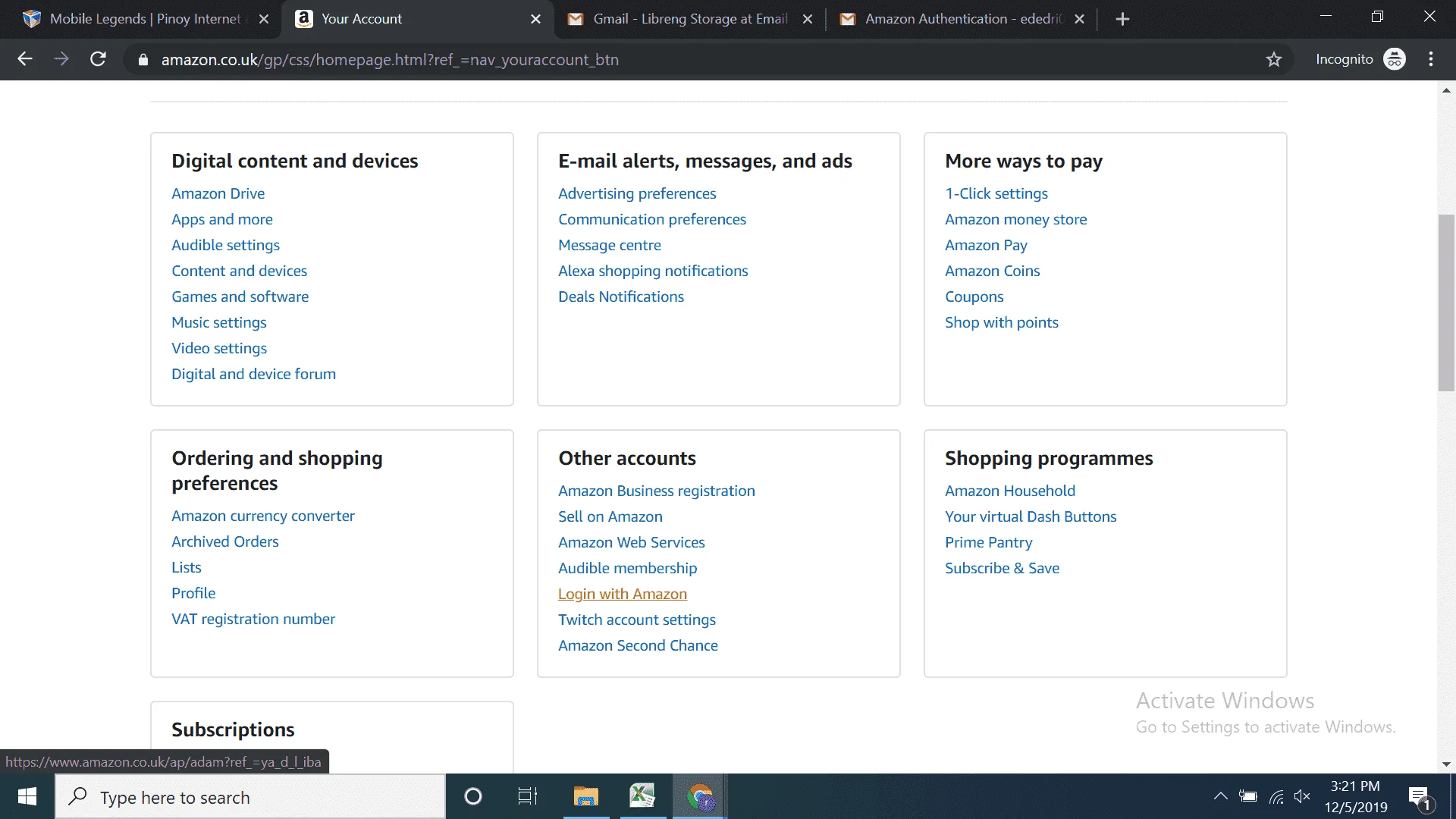Image resolution: width=1456 pixels, height=819 pixels.
Task: Open Amazon Coins link
Action: click(x=993, y=271)
